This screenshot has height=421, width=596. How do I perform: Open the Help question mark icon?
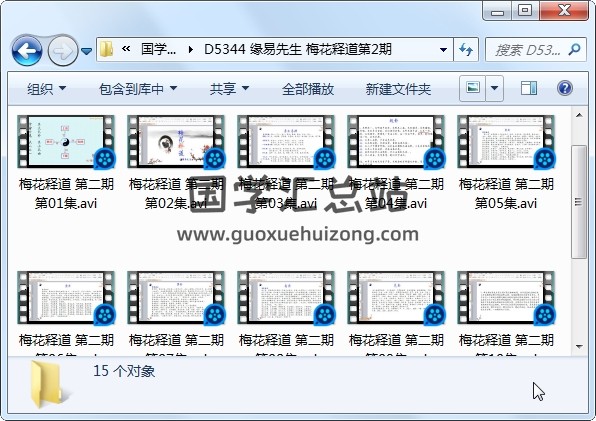[x=565, y=88]
